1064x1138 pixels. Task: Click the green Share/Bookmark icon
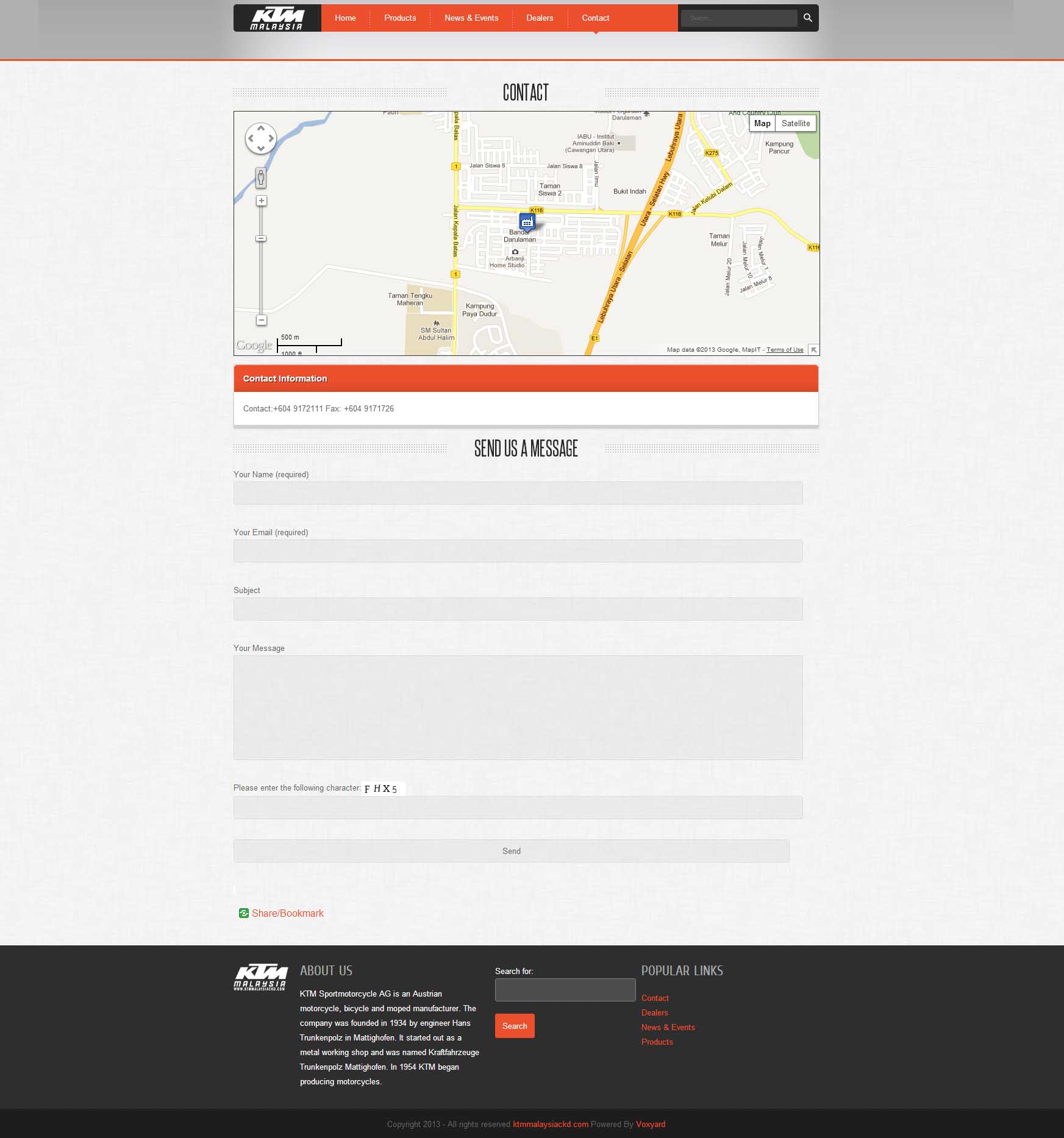coord(244,913)
